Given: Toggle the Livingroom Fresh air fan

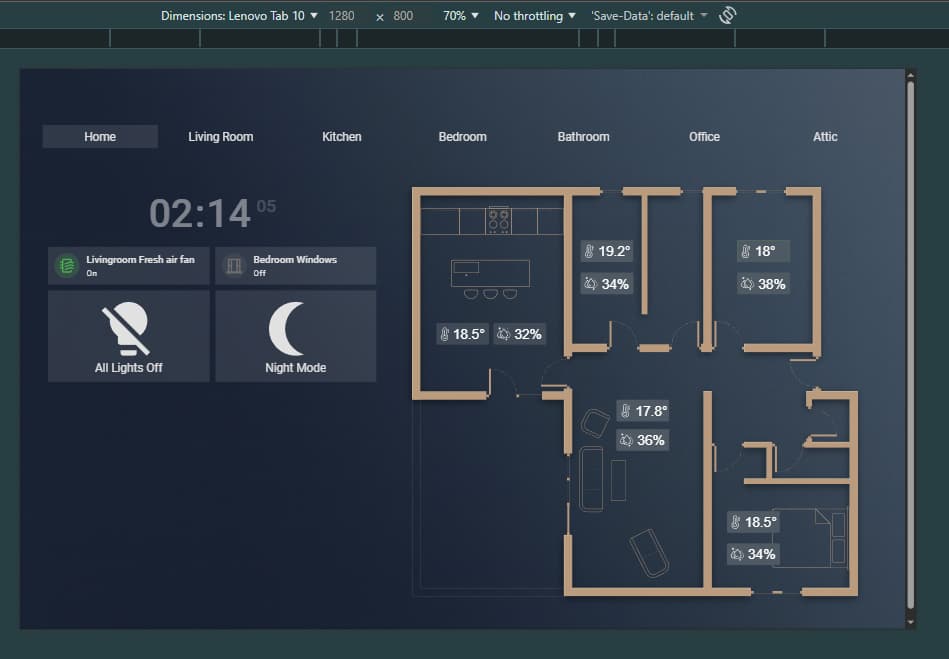Looking at the screenshot, I should pyautogui.click(x=129, y=266).
